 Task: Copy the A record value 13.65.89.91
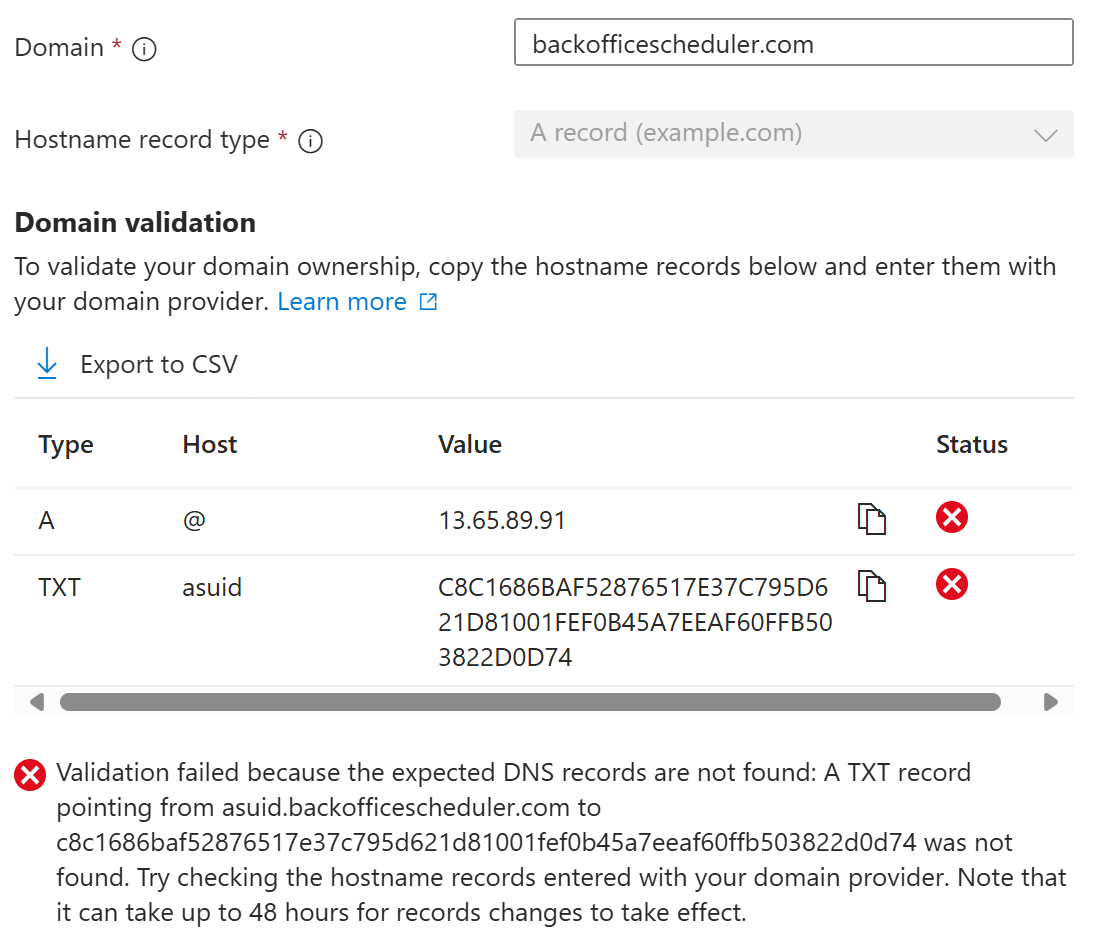click(x=871, y=519)
